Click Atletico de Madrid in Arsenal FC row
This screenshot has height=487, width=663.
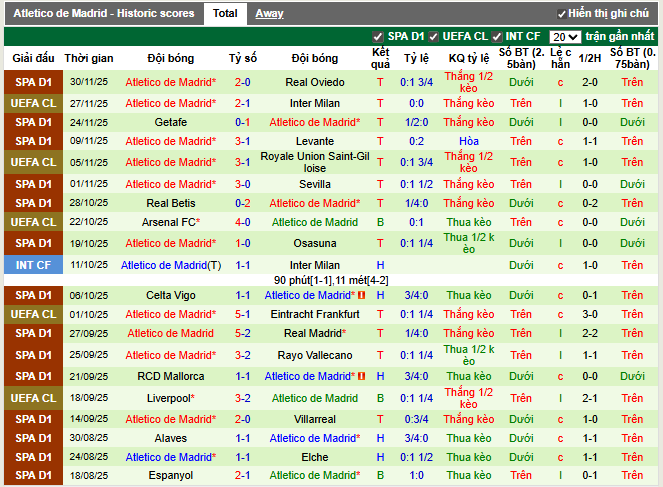[x=315, y=222]
